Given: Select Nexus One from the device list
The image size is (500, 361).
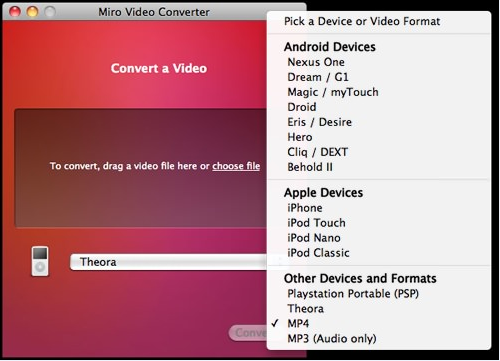Looking at the screenshot, I should click(379, 62).
